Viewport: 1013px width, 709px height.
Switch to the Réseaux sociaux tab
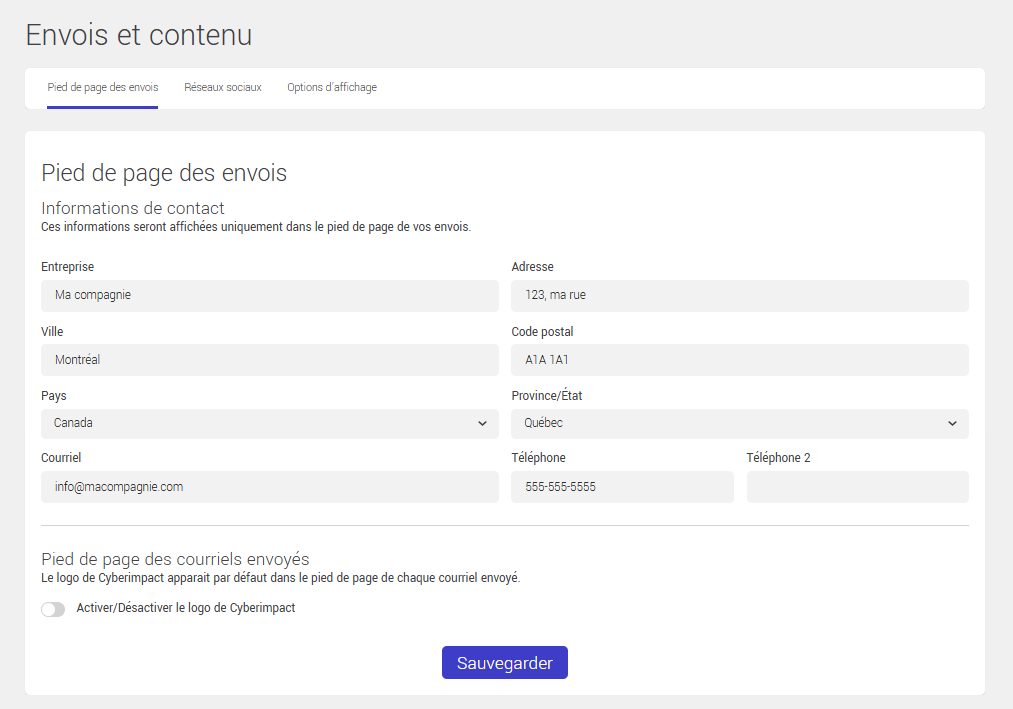click(x=222, y=87)
